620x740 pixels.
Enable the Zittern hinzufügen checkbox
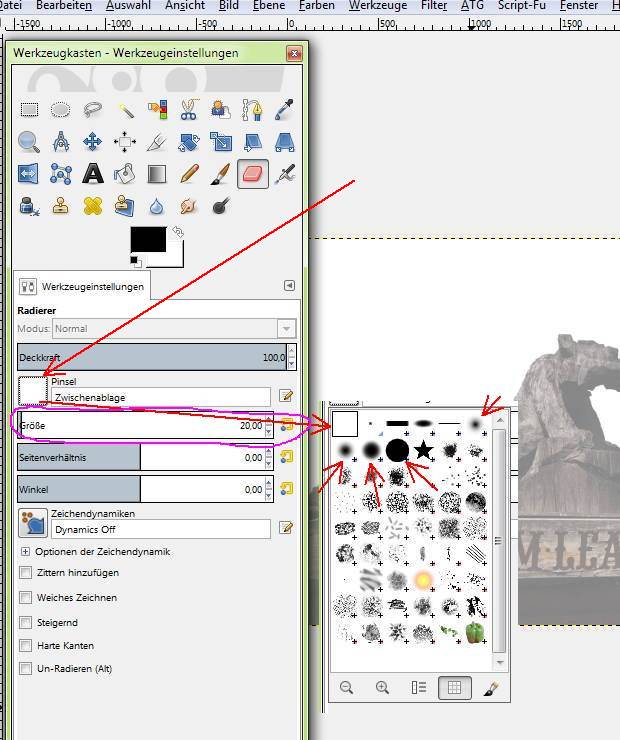(x=26, y=573)
